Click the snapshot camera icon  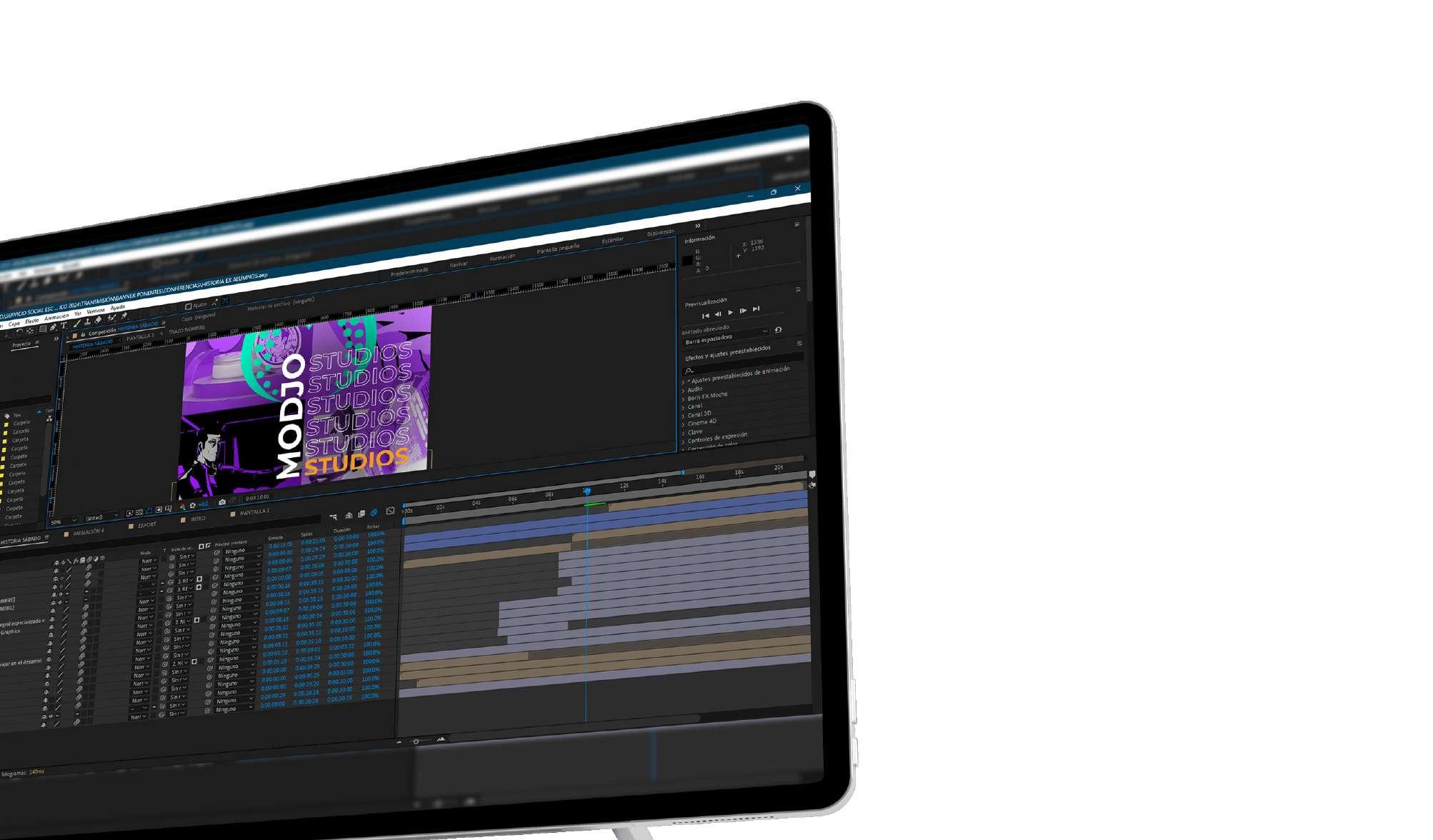[221, 501]
